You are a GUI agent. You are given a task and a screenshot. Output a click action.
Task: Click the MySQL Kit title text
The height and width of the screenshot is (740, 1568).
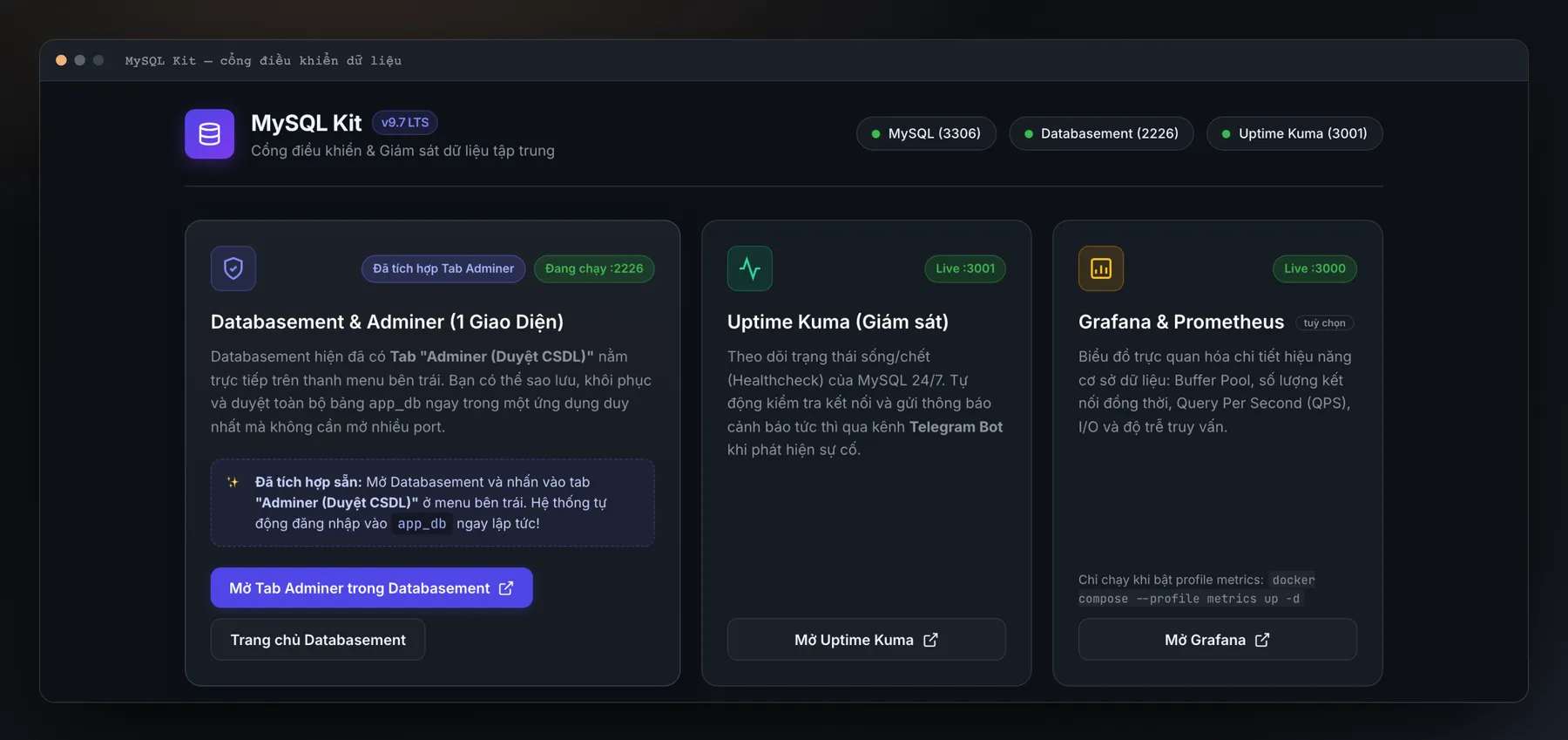point(306,123)
